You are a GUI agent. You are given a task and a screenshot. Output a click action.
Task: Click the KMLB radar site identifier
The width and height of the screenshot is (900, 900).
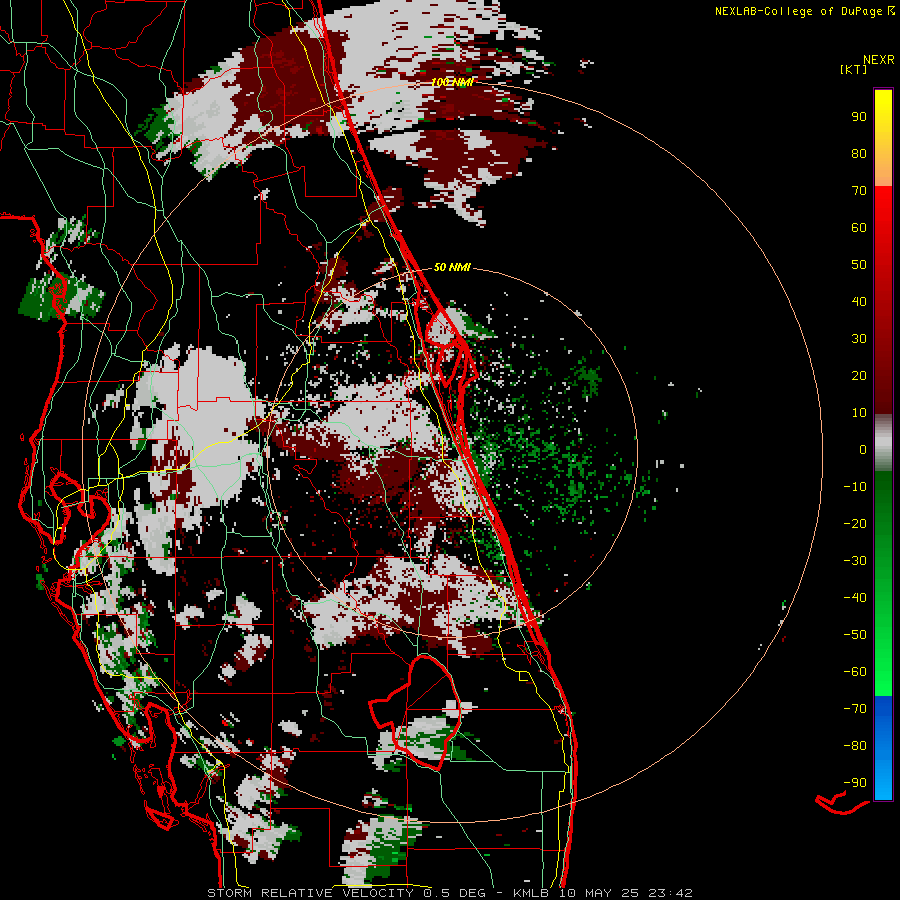tap(531, 893)
